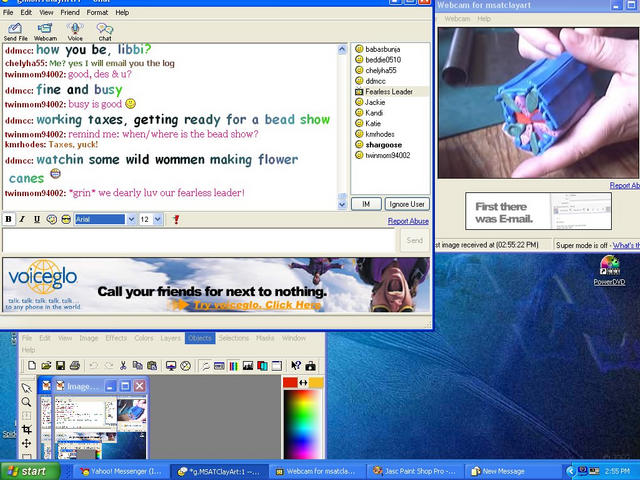
Task: Click the chat log scroll-up arrow
Action: click(342, 49)
